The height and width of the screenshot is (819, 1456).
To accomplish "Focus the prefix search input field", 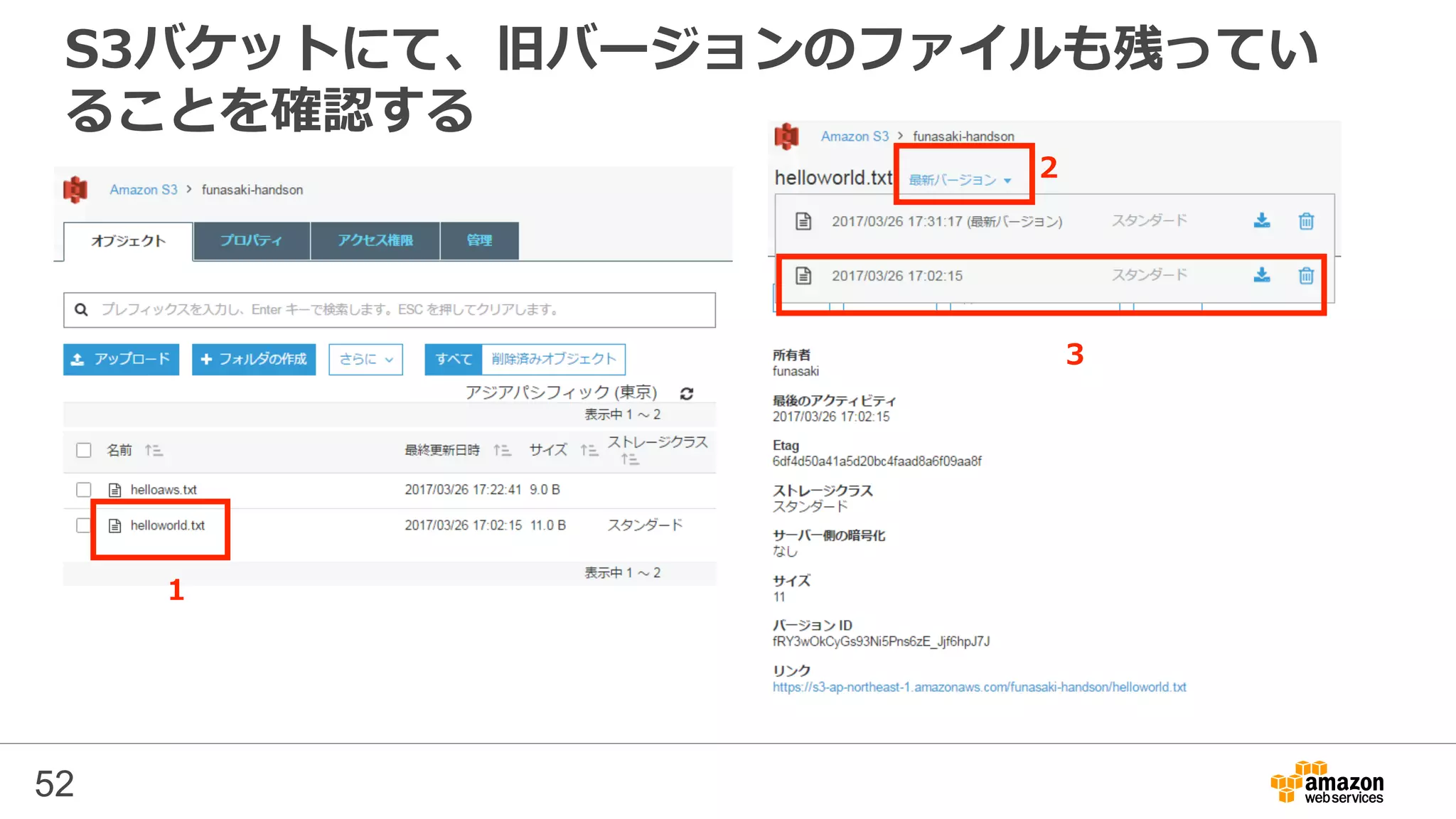I will click(390, 310).
